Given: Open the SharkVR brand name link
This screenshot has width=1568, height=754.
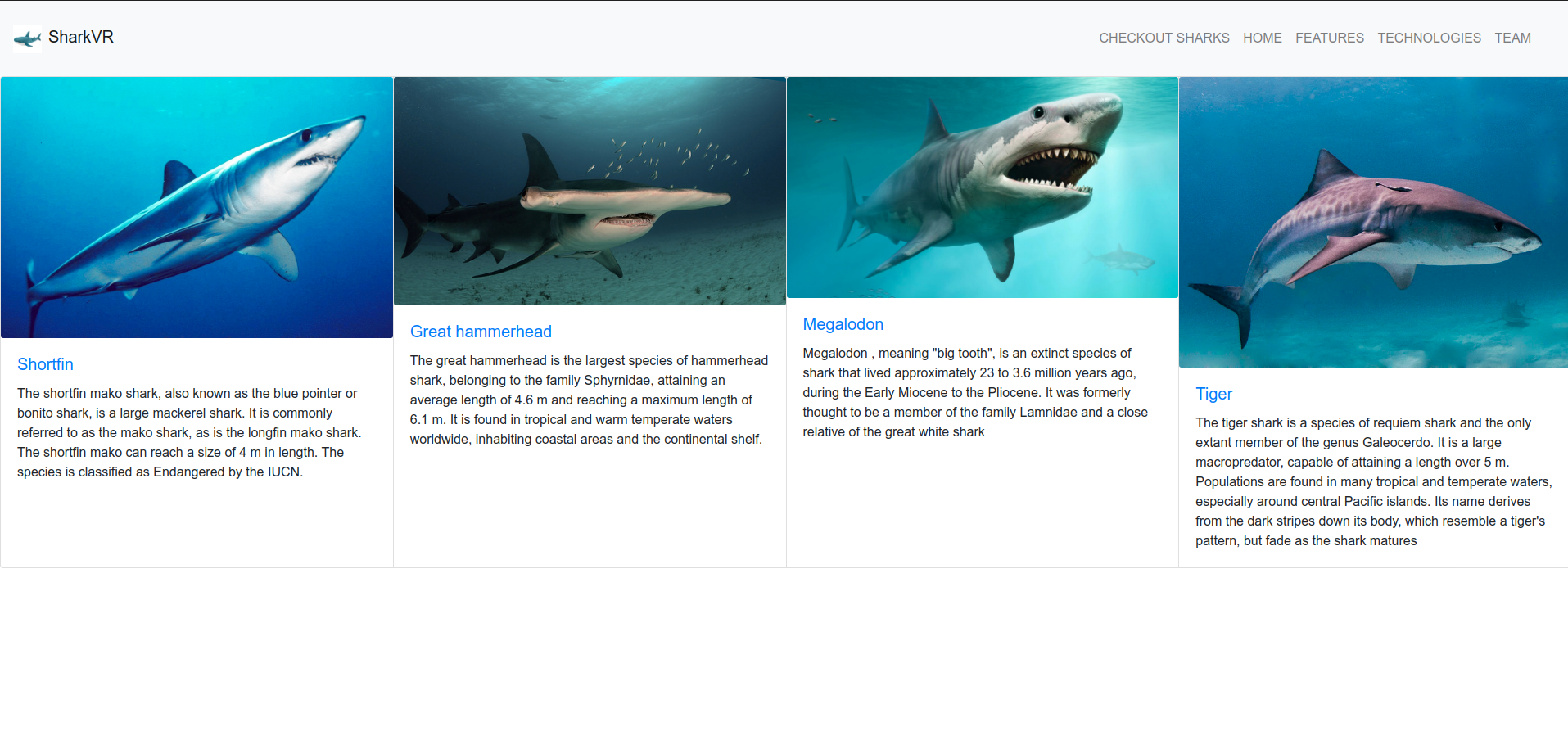Looking at the screenshot, I should point(81,37).
